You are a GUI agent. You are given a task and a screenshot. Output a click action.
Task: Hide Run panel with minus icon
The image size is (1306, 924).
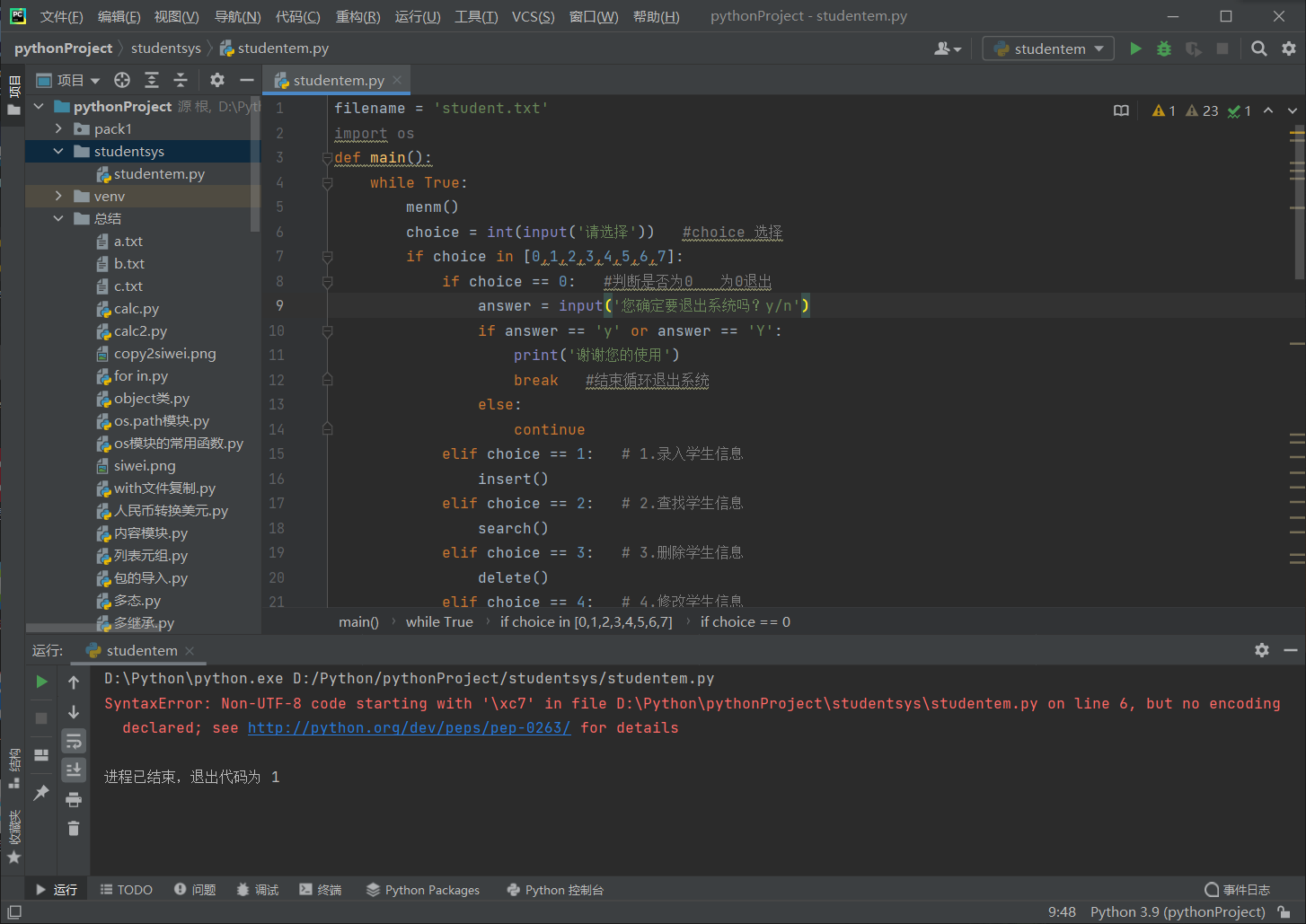click(1291, 650)
